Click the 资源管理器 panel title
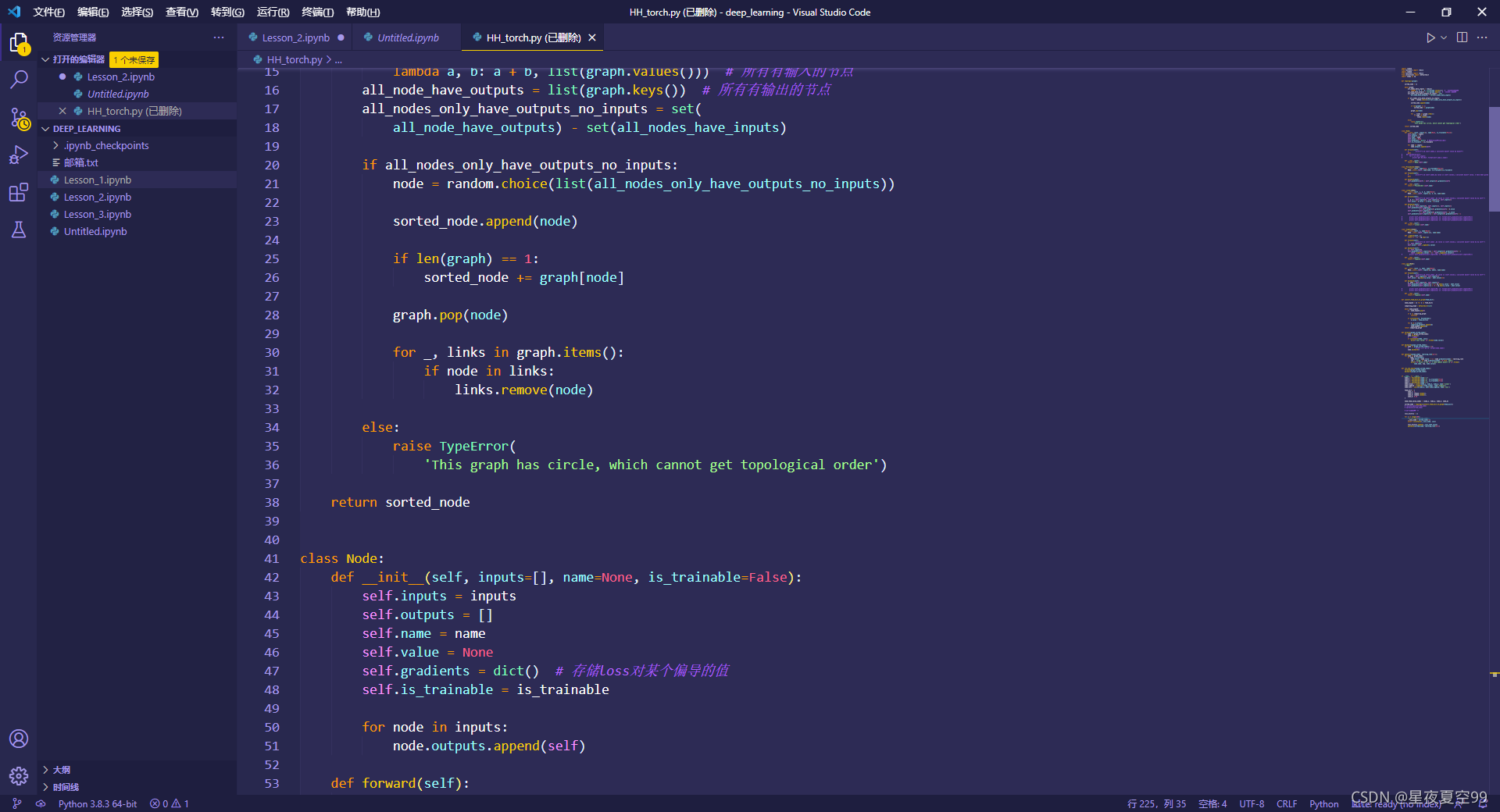This screenshot has width=1500, height=812. (x=74, y=37)
